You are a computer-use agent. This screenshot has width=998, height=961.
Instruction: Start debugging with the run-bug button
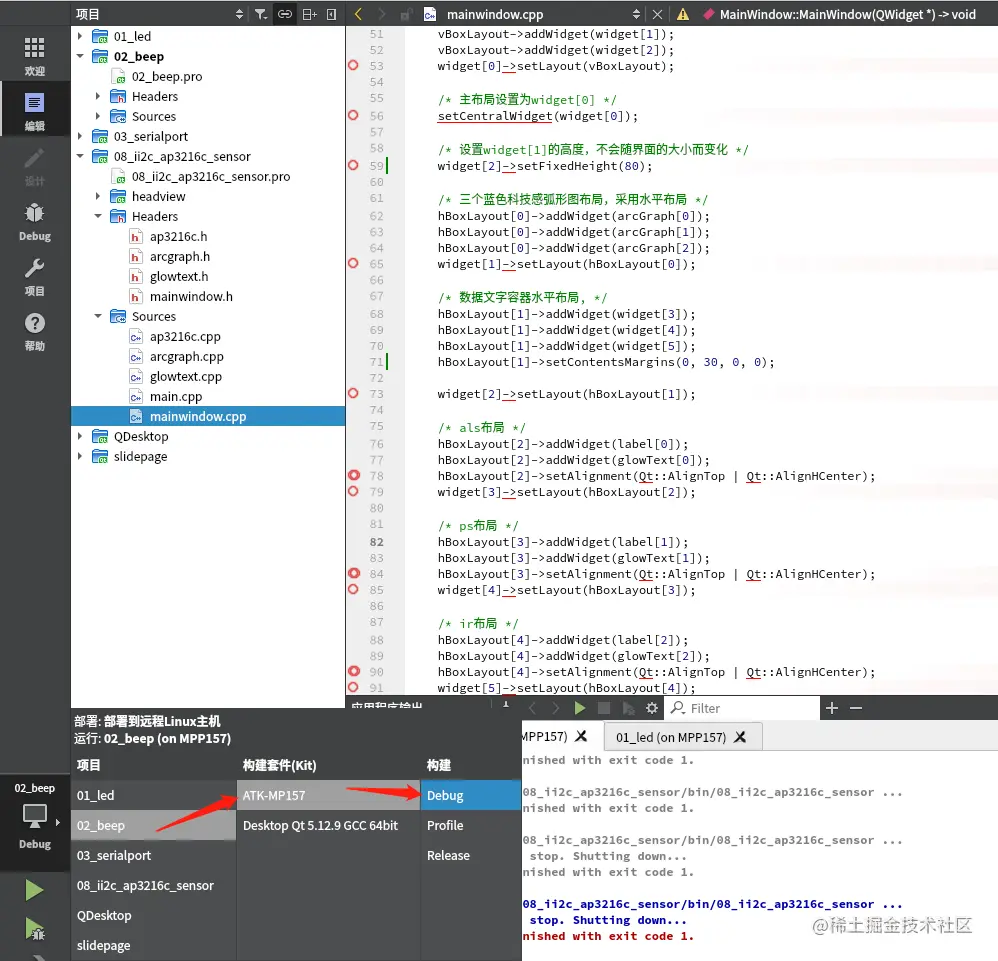(34, 929)
